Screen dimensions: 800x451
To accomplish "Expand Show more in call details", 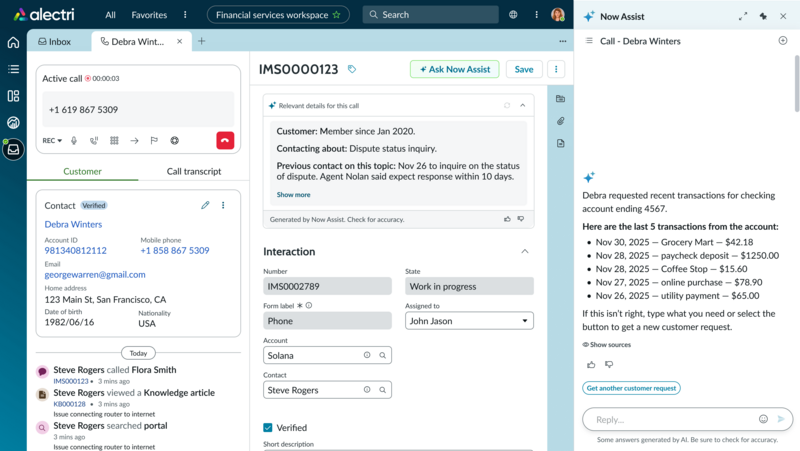I will coord(293,194).
